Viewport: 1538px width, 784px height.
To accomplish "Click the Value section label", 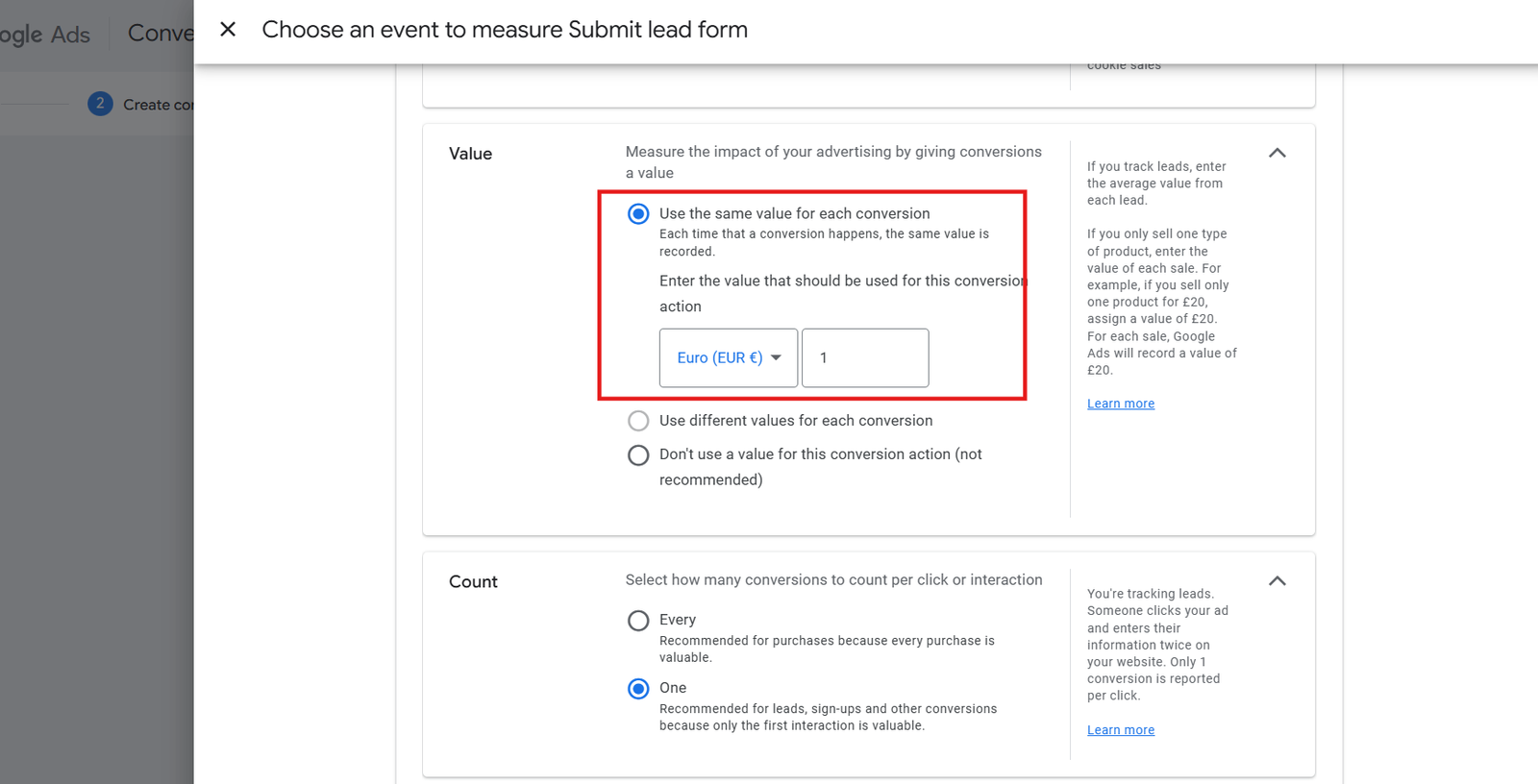I will 470,154.
